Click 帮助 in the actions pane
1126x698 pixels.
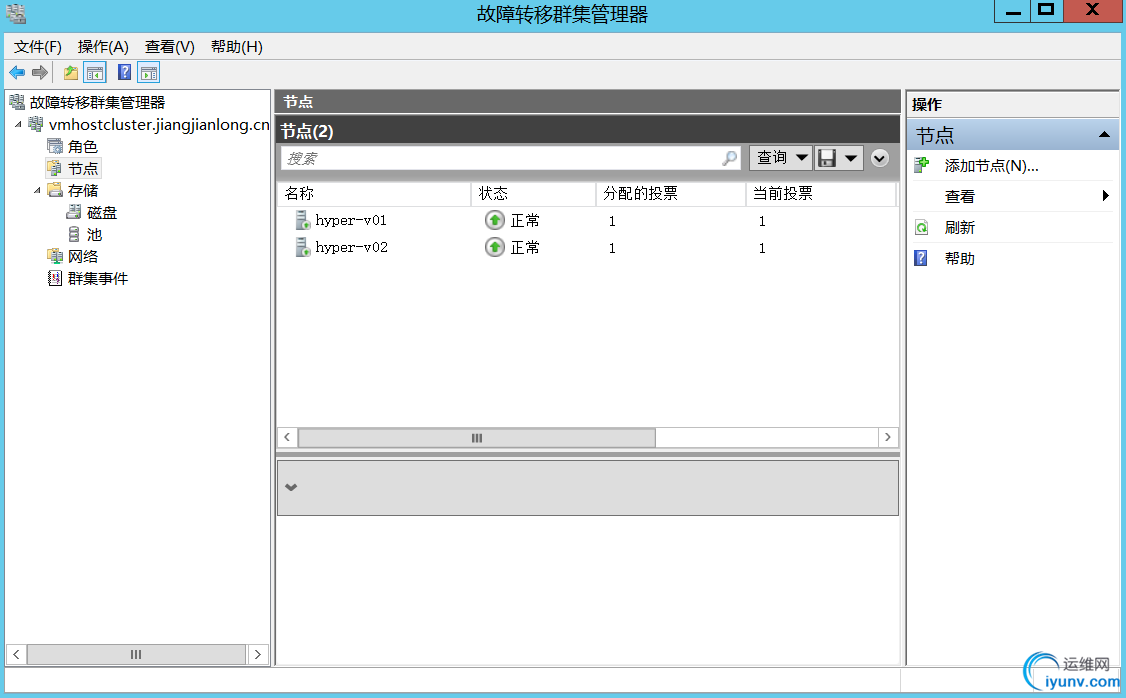tap(959, 259)
